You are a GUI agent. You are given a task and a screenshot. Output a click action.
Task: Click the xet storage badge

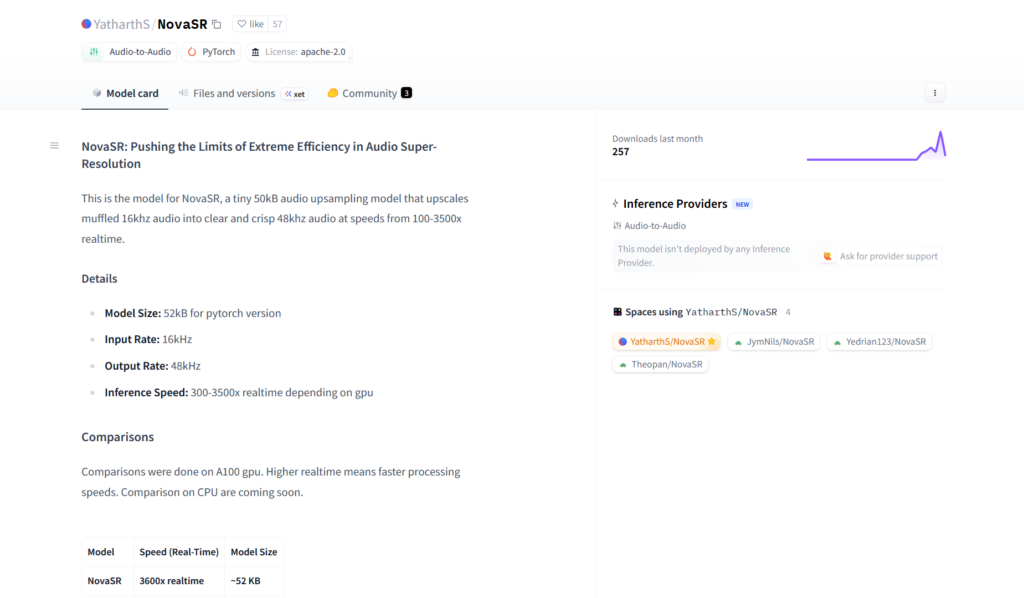point(295,94)
